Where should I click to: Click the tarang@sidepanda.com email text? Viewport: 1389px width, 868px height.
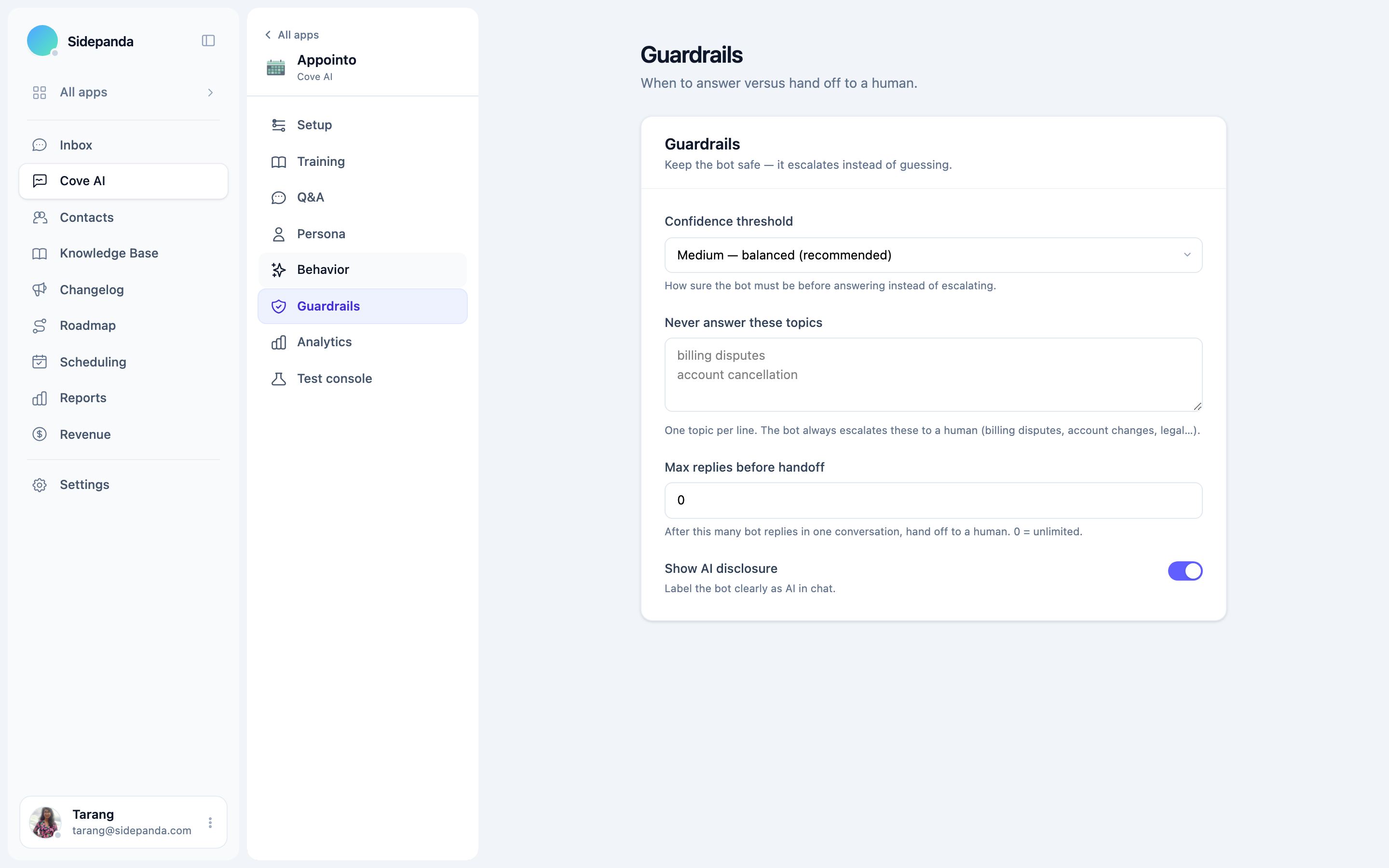click(x=132, y=831)
